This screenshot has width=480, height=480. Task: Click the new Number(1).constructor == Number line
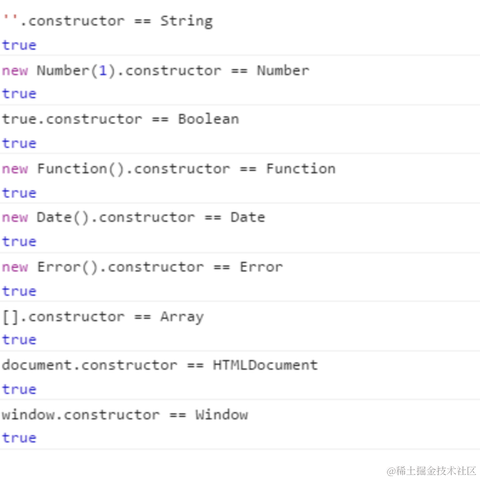coord(156,71)
